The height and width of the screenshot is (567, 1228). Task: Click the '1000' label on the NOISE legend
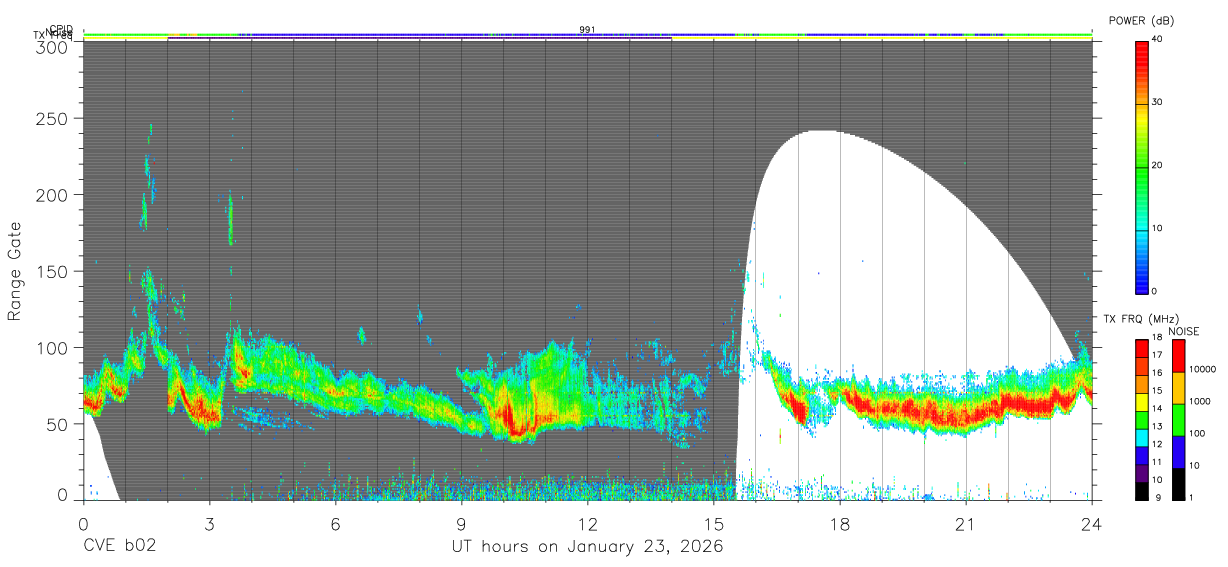[x=1199, y=401]
